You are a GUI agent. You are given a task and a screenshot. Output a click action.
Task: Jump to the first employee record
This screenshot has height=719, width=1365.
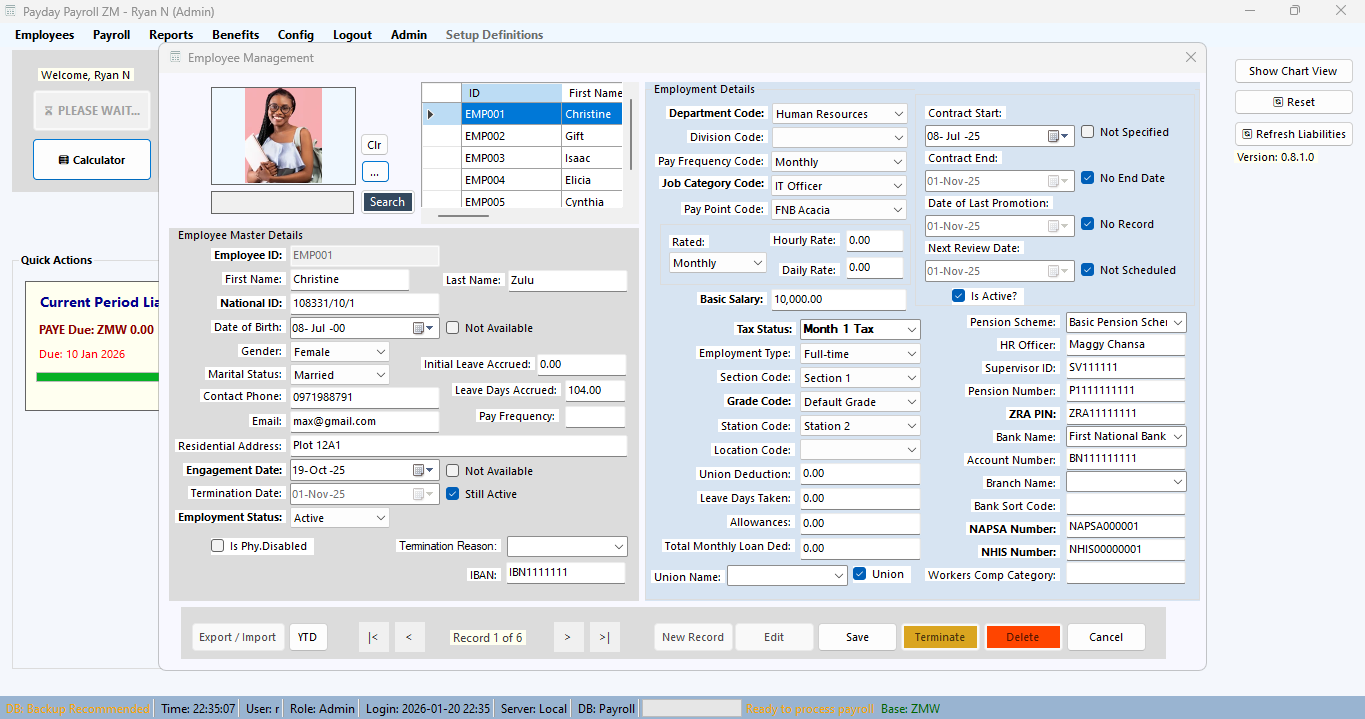(372, 637)
